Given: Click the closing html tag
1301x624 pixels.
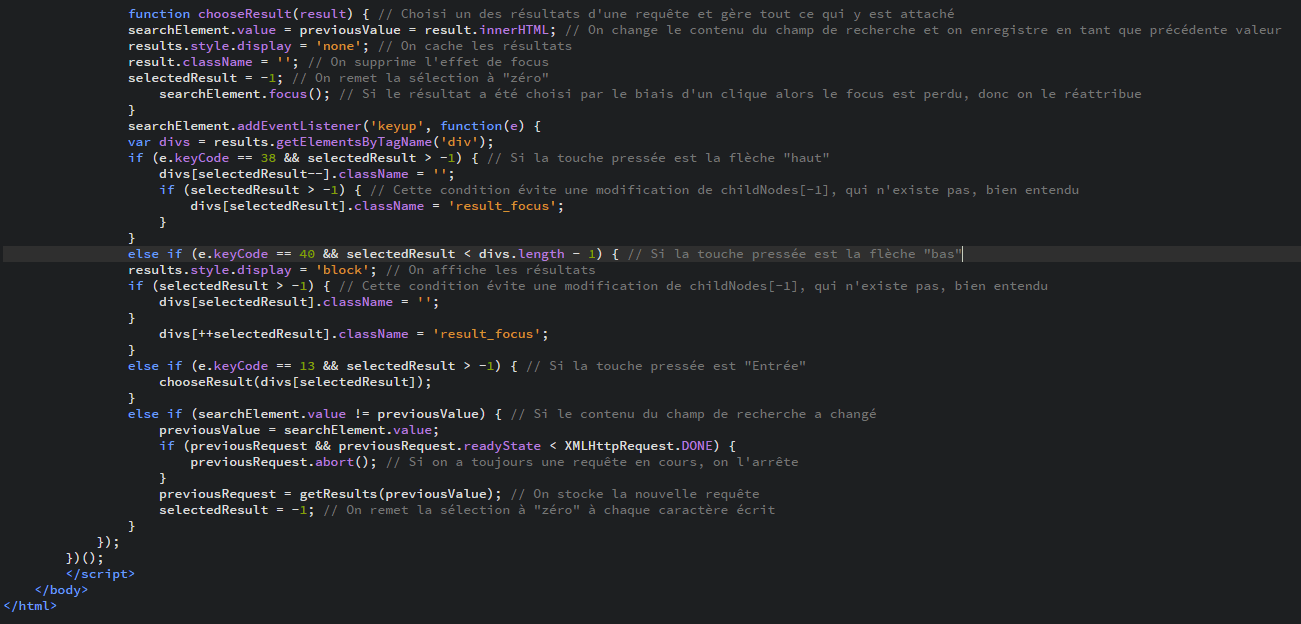Looking at the screenshot, I should point(29,605).
